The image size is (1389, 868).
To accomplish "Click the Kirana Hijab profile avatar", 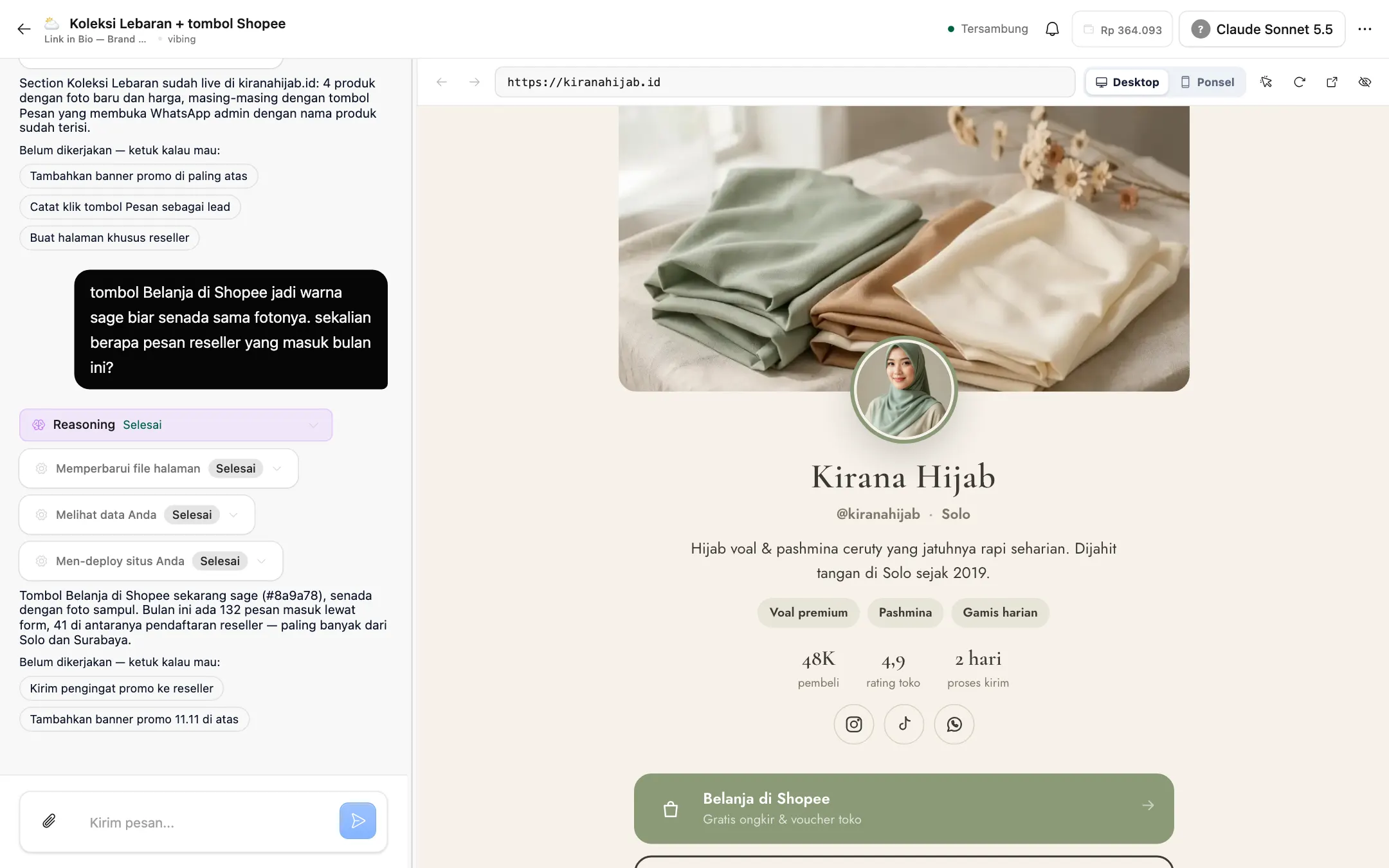I will click(x=903, y=390).
